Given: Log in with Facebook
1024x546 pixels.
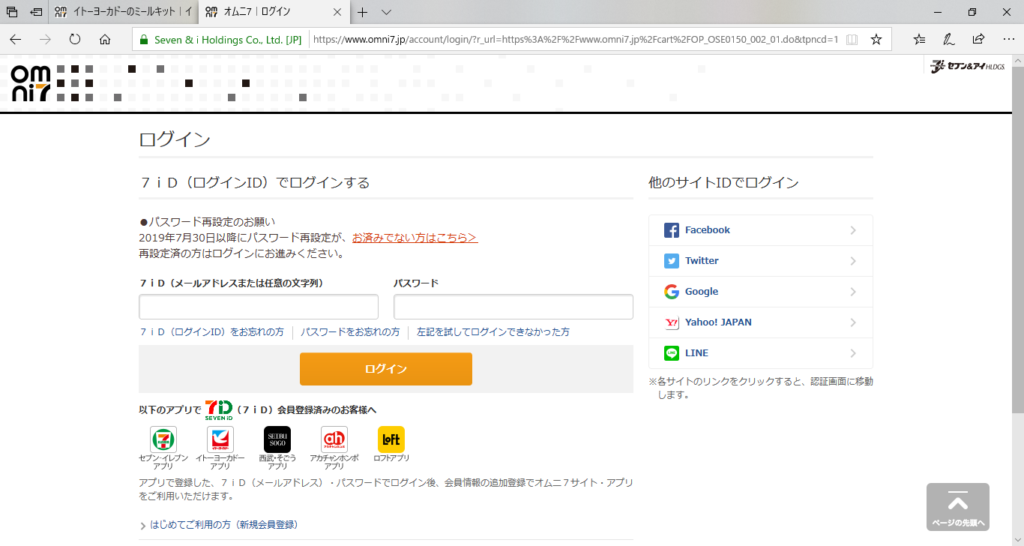Looking at the screenshot, I should (x=761, y=230).
